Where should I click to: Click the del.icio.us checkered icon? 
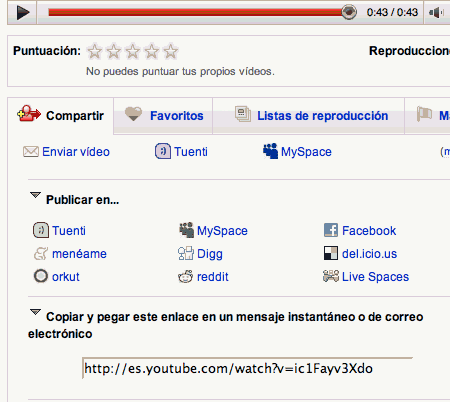(331, 253)
